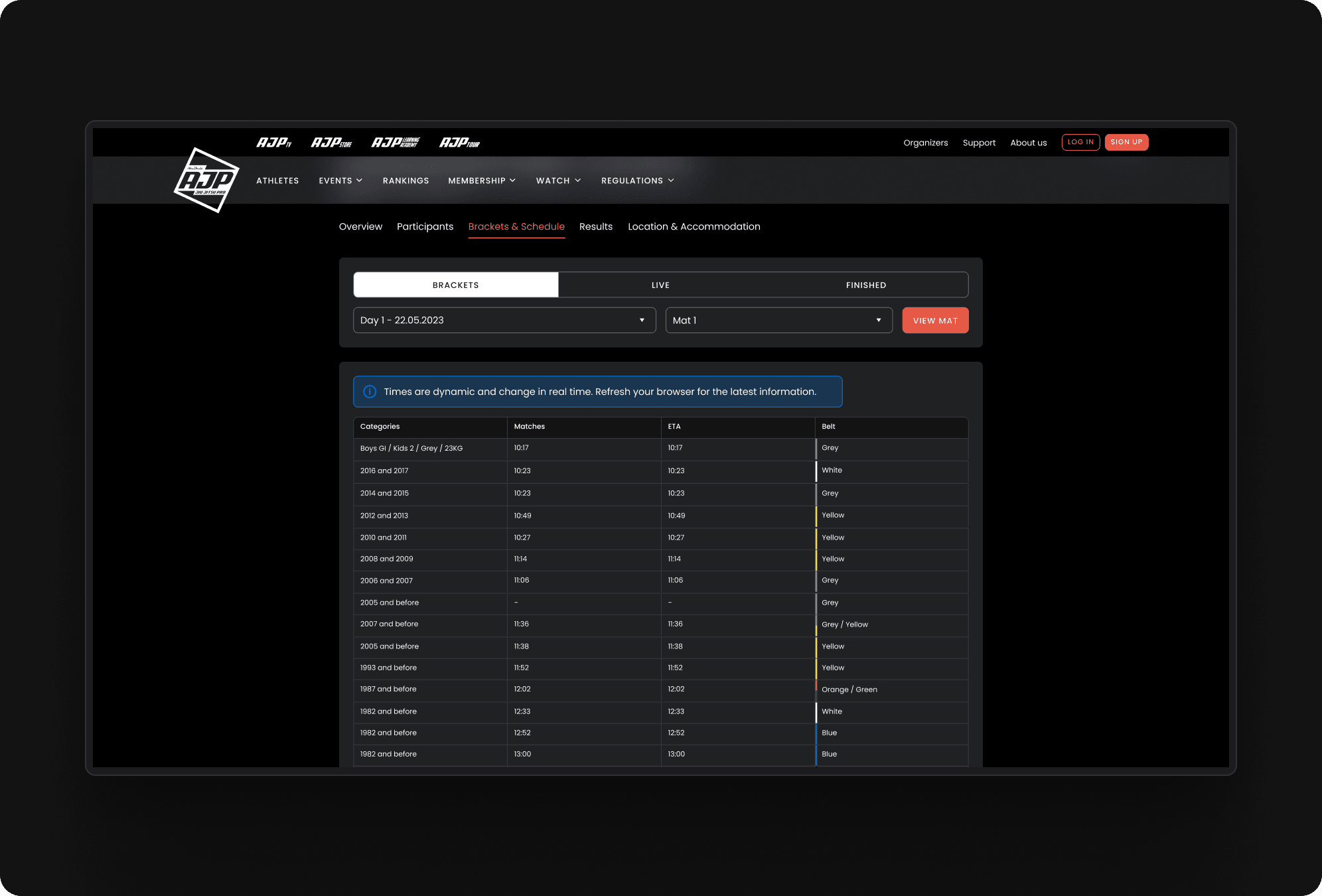Viewport: 1322px width, 896px height.
Task: Click the yellow belt color bar for 2012 and 2013
Action: (817, 516)
